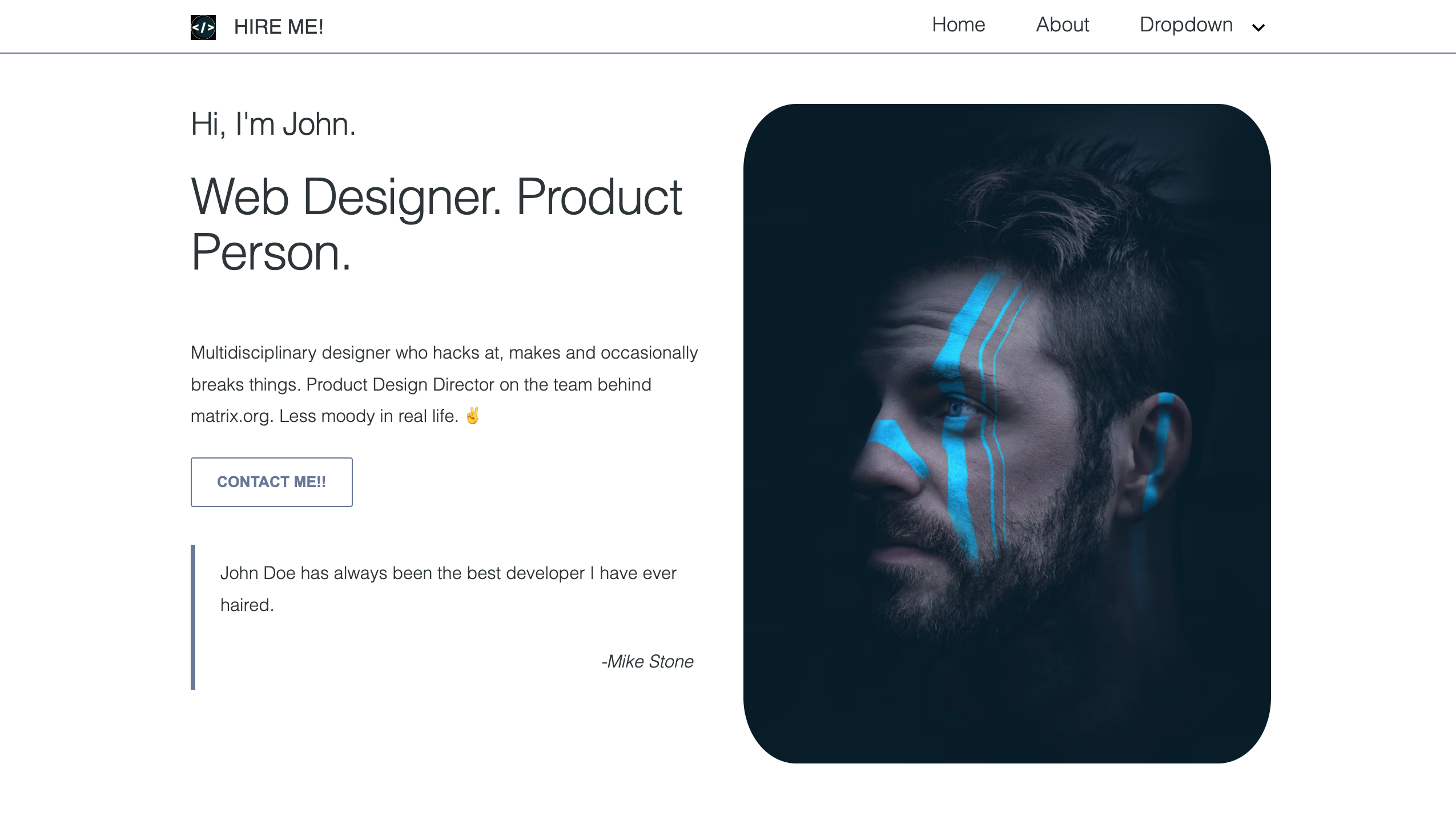1456x820 pixels.
Task: Expand the Dropdown navigation menu
Action: [x=1202, y=25]
